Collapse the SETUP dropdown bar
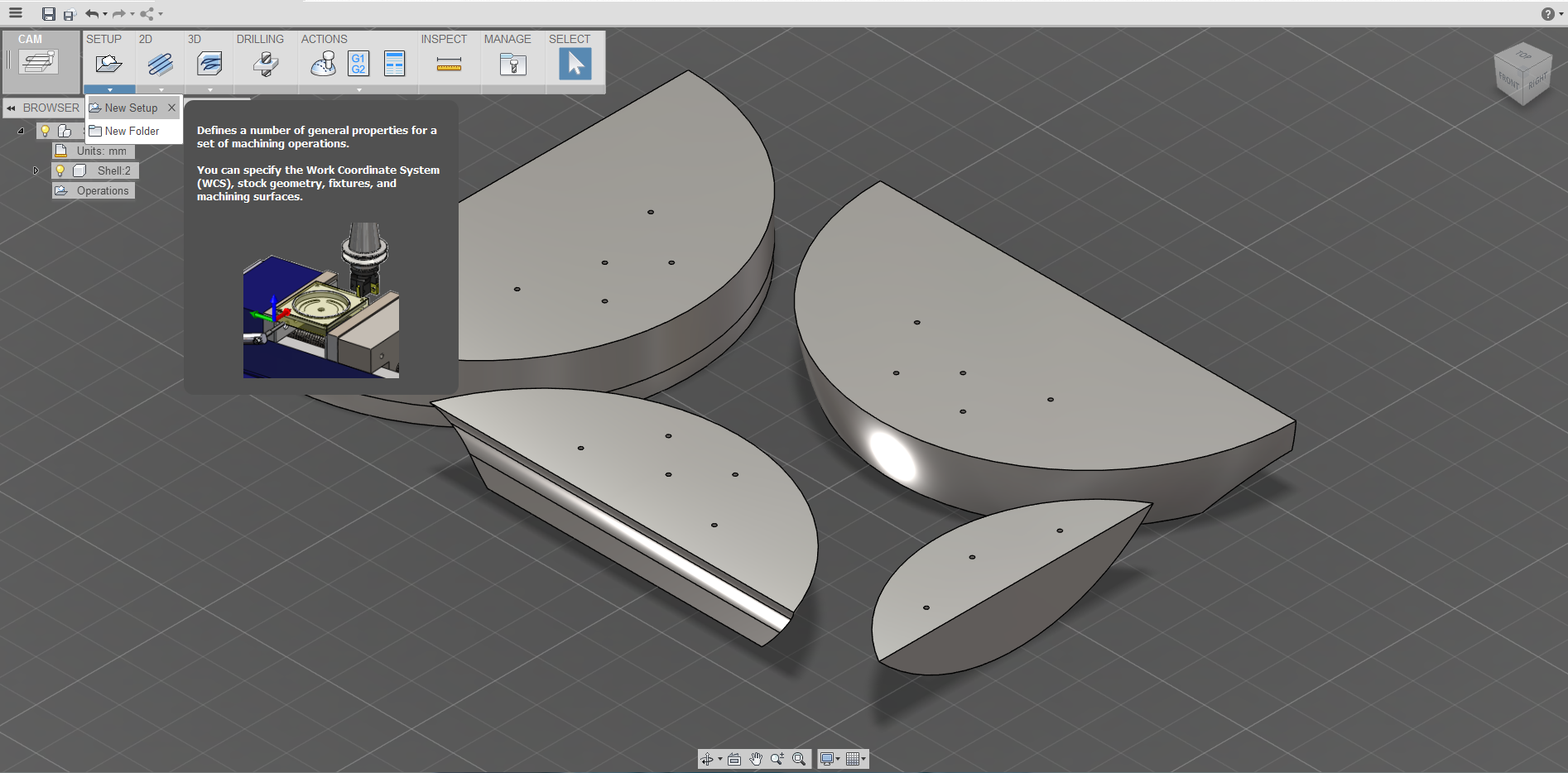Screen dimensions: 1568x773 click(109, 89)
